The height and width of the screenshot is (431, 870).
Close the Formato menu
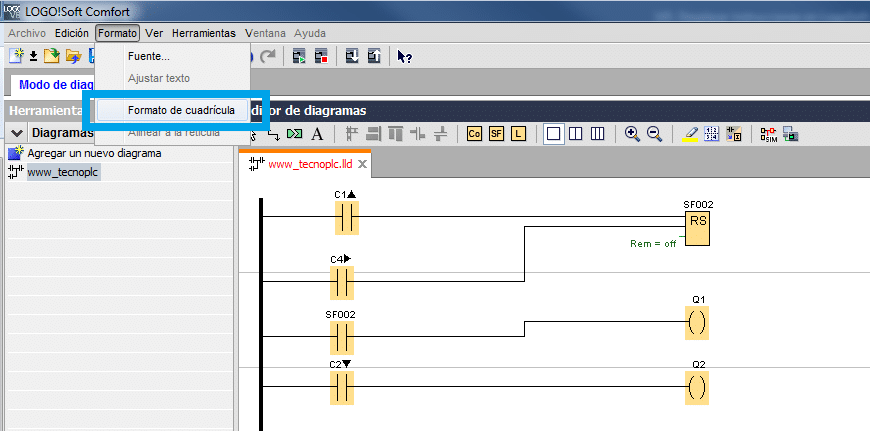pyautogui.click(x=118, y=33)
